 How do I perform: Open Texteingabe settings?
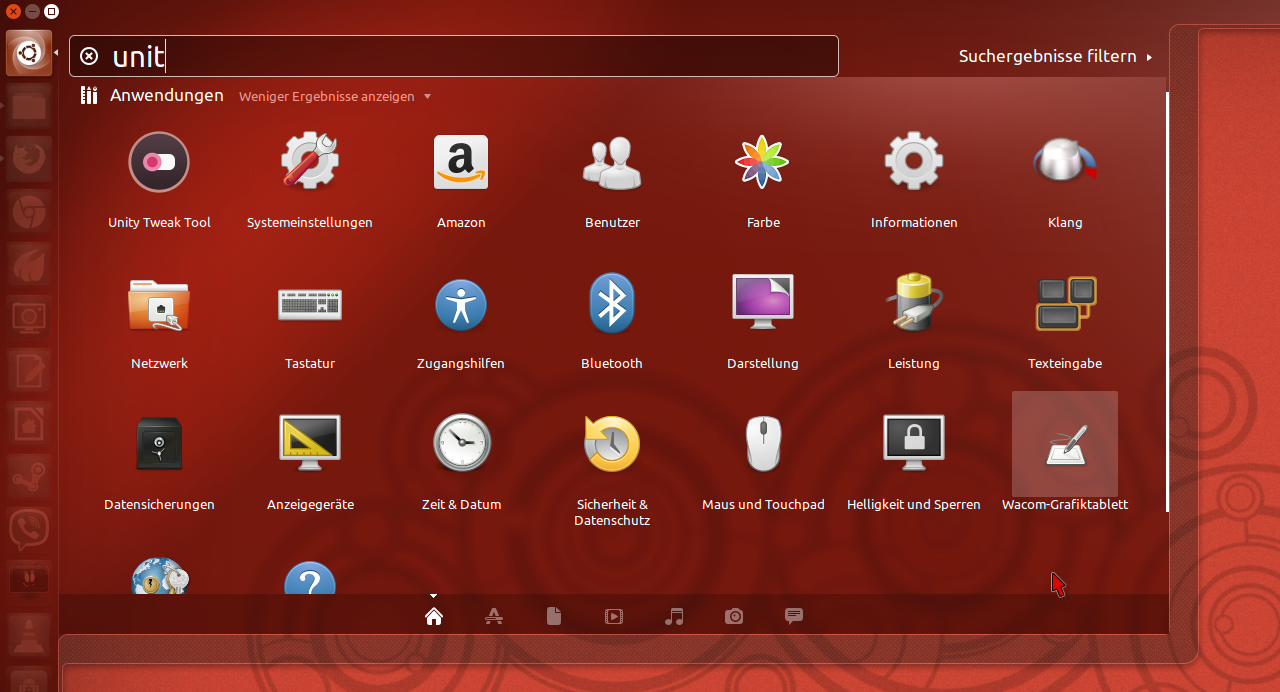pyautogui.click(x=1065, y=303)
